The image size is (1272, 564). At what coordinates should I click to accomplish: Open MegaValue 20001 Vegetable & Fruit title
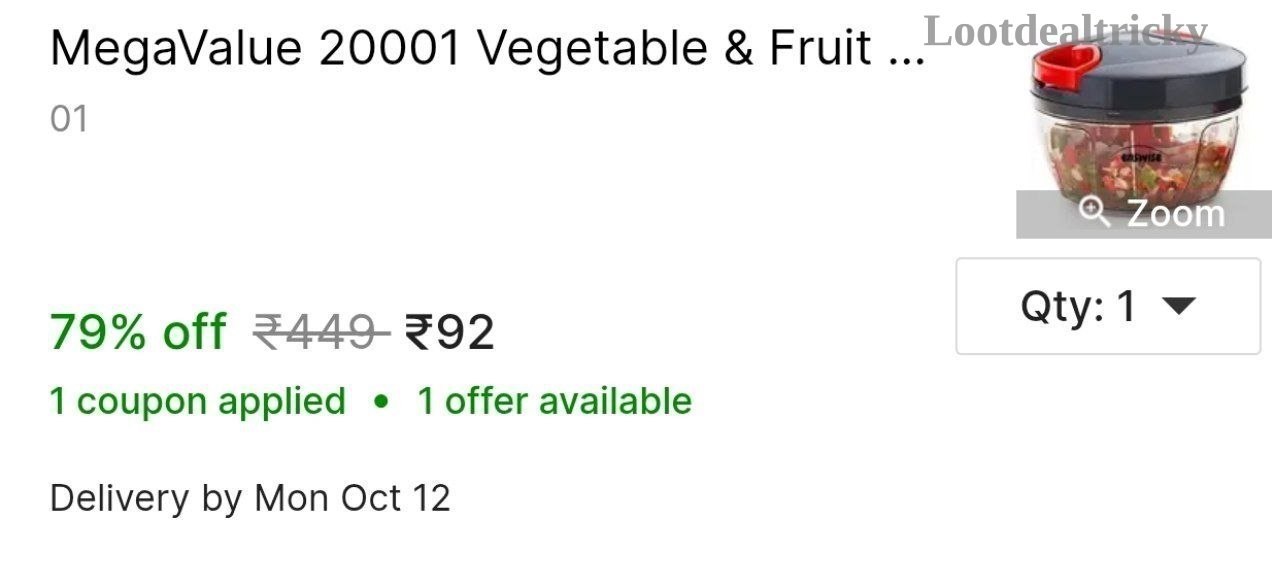coord(487,47)
